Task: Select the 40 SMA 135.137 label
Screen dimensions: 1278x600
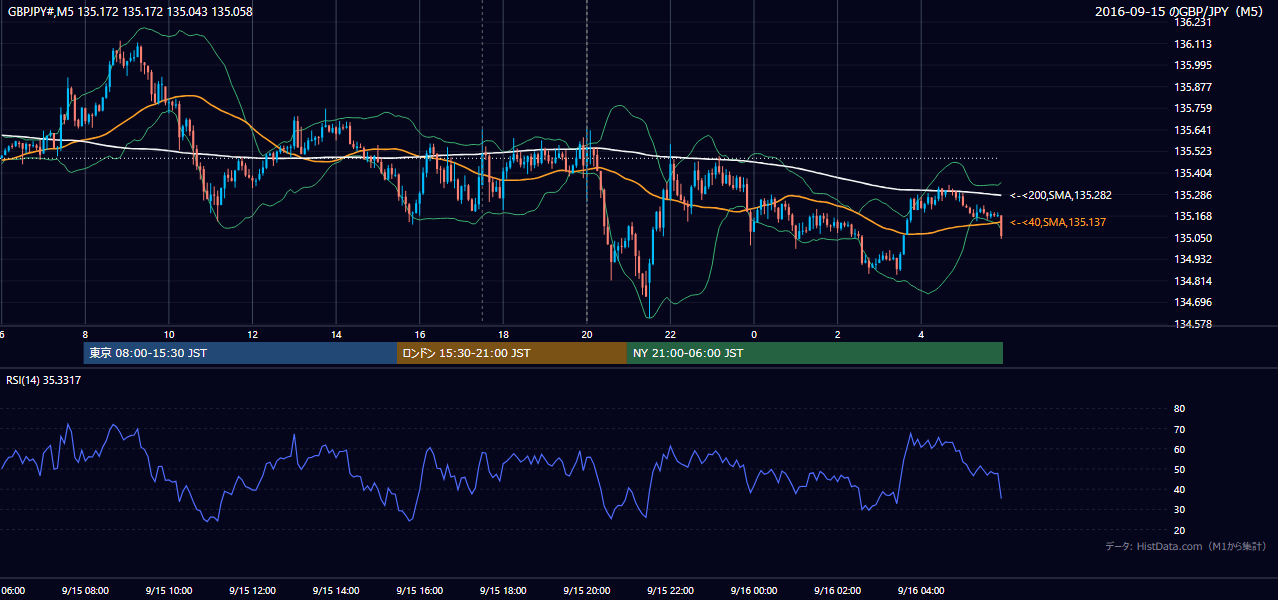Action: click(1058, 222)
